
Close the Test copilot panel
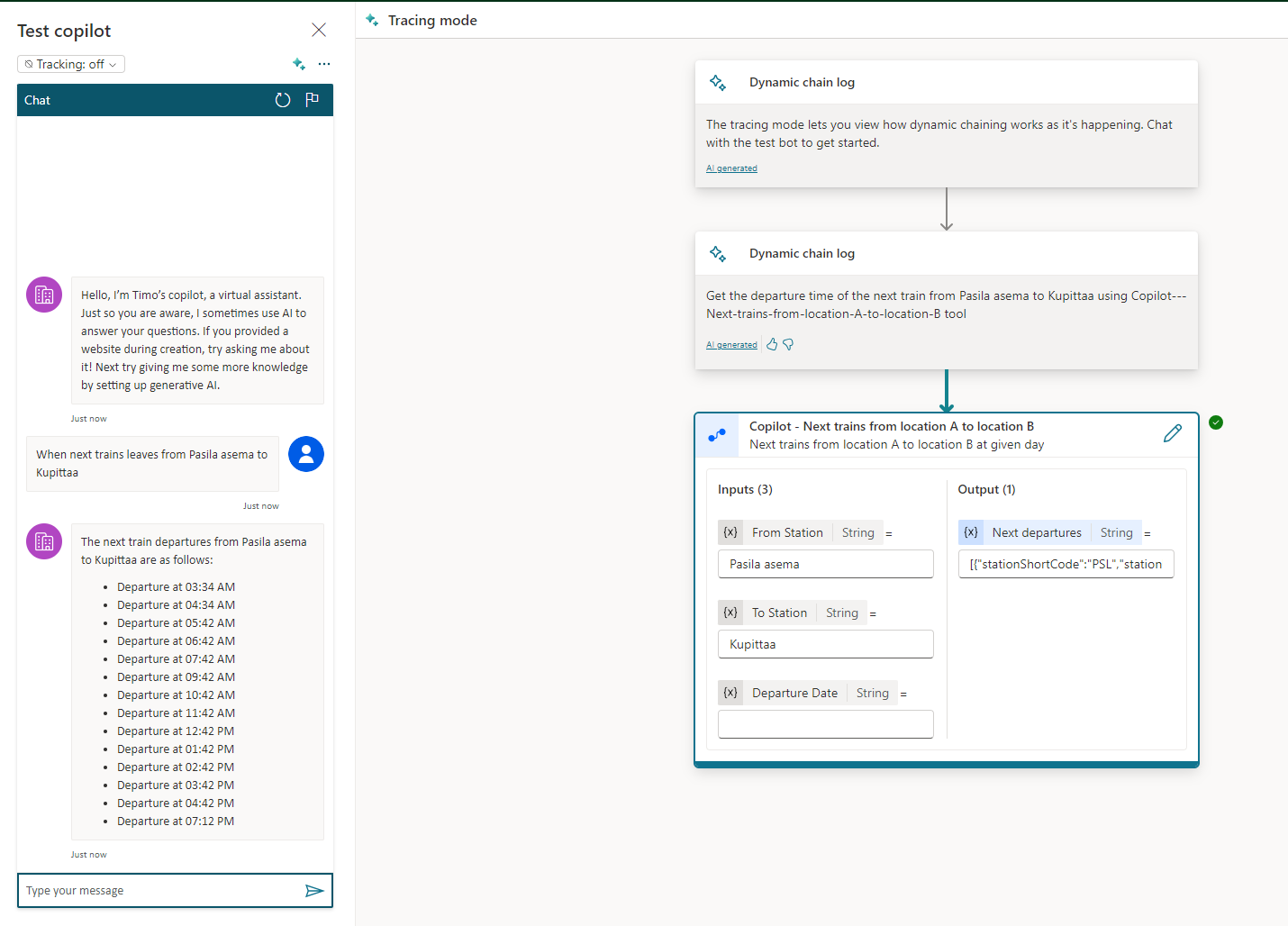pos(319,31)
